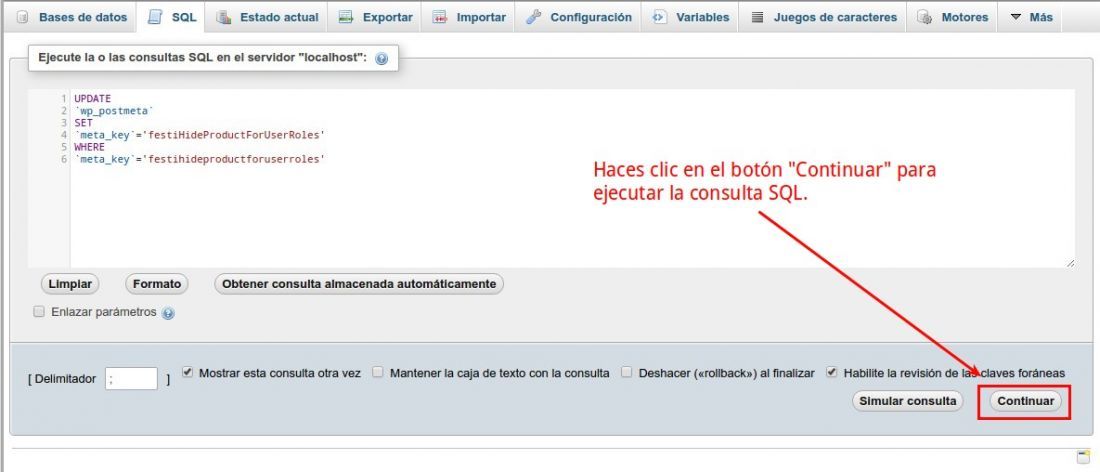The width and height of the screenshot is (1100, 472).
Task: Click the Variables icon
Action: pyautogui.click(x=659, y=18)
